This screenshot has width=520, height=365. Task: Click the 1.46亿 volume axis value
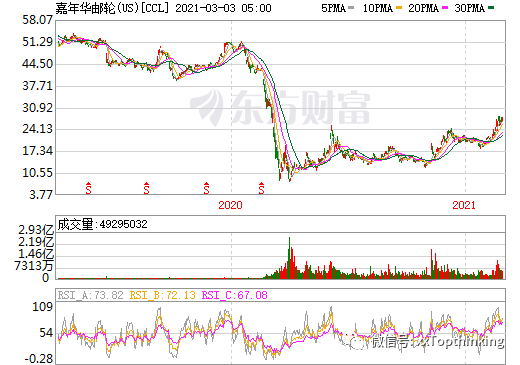point(36,254)
